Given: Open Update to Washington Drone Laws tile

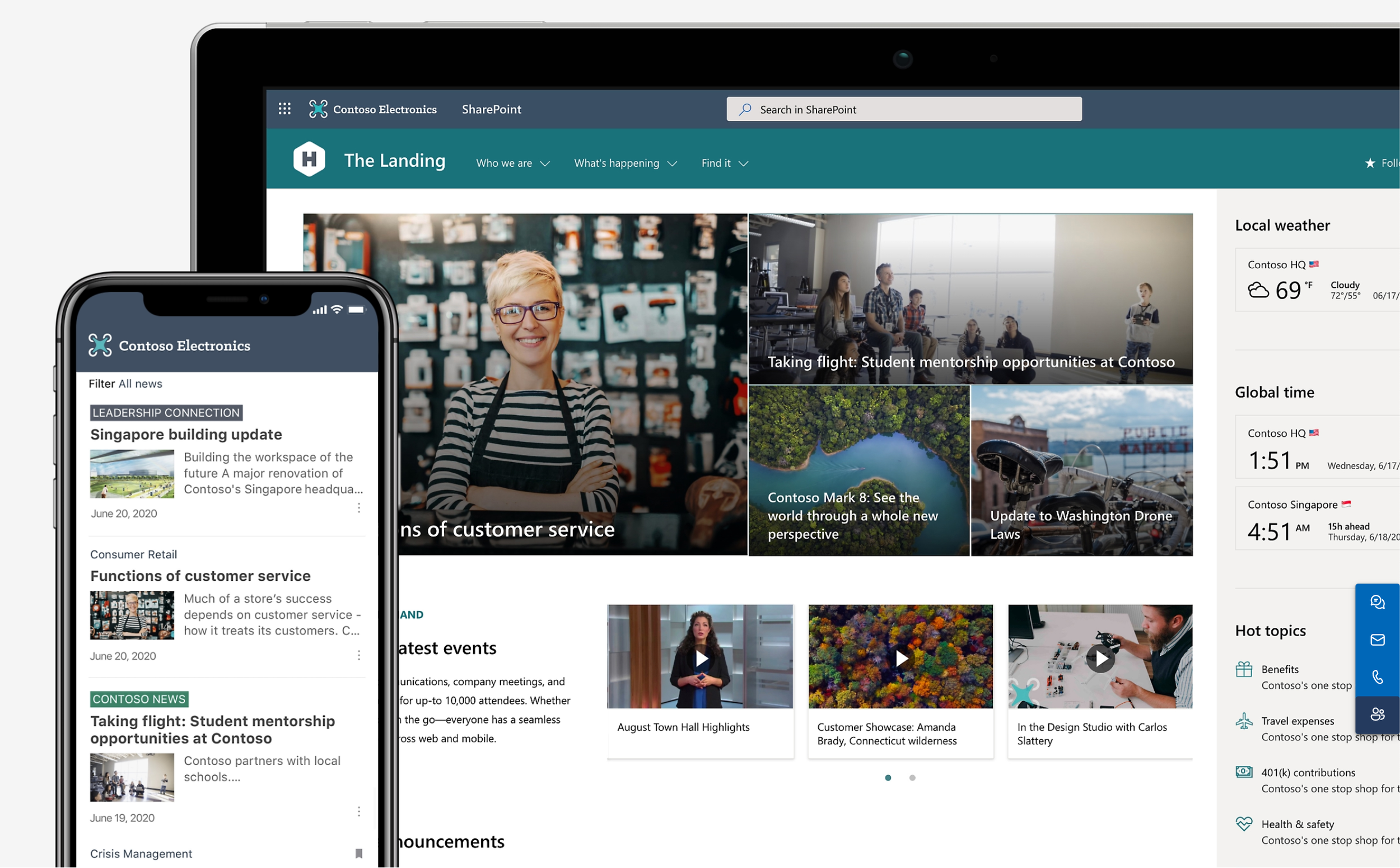Looking at the screenshot, I should [x=1081, y=471].
